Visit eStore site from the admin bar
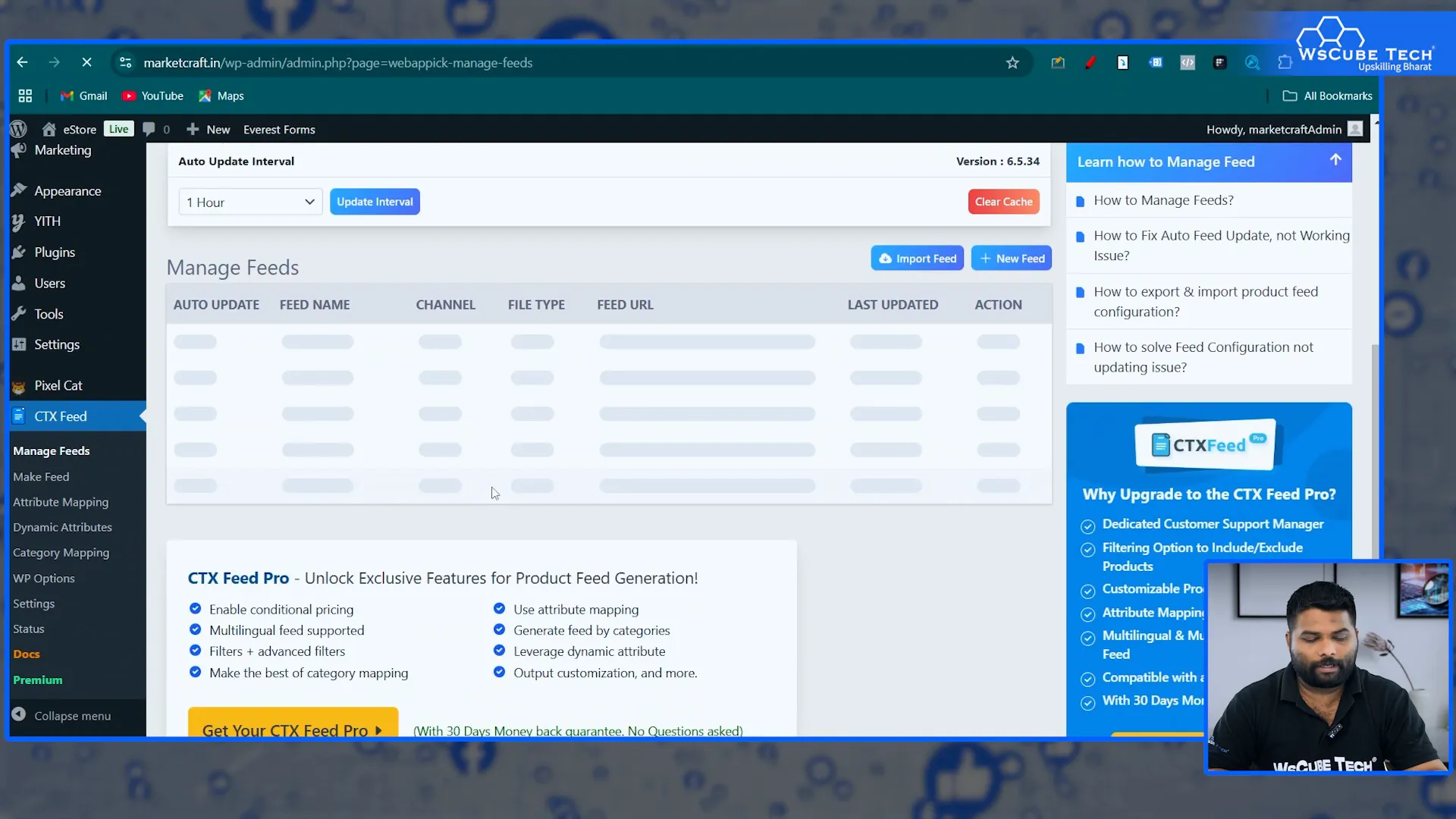The height and width of the screenshot is (819, 1456). (x=70, y=129)
